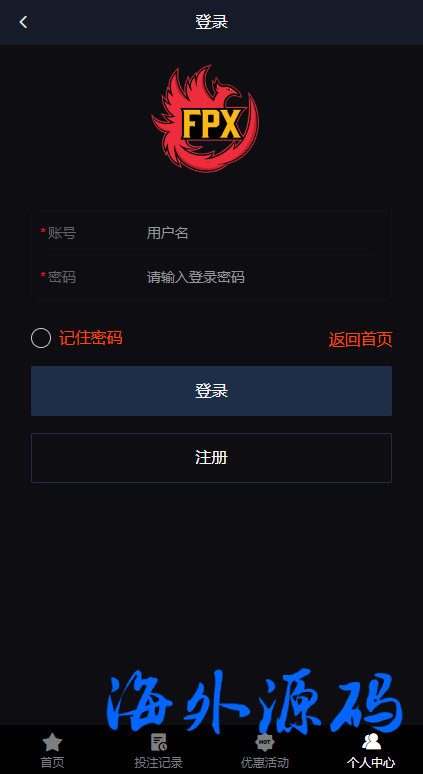
Task: Switch to the 首页 tab label
Action: point(52,762)
